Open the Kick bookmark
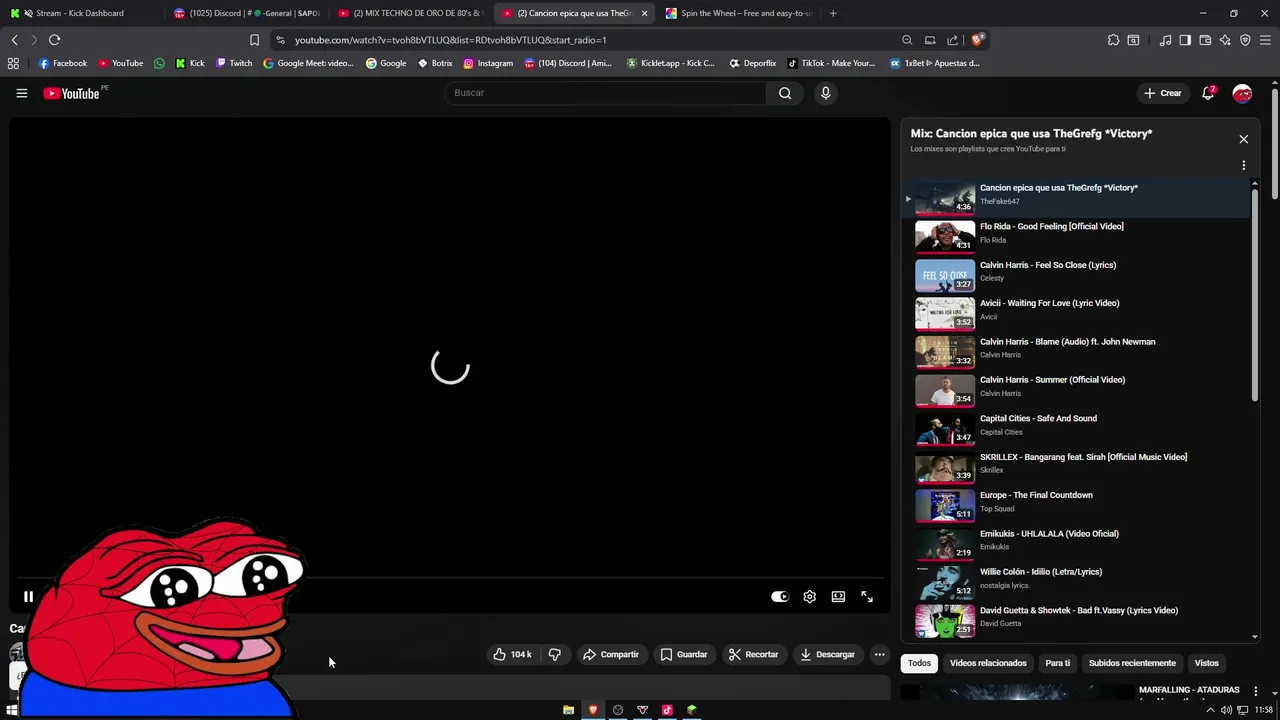 point(190,63)
